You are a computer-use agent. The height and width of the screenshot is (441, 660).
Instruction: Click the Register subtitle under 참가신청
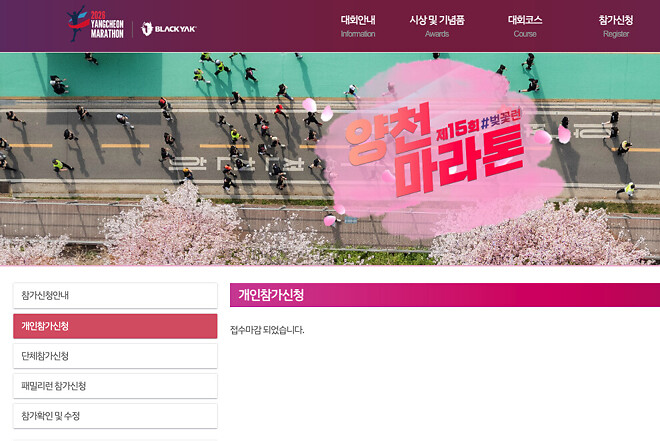point(616,34)
